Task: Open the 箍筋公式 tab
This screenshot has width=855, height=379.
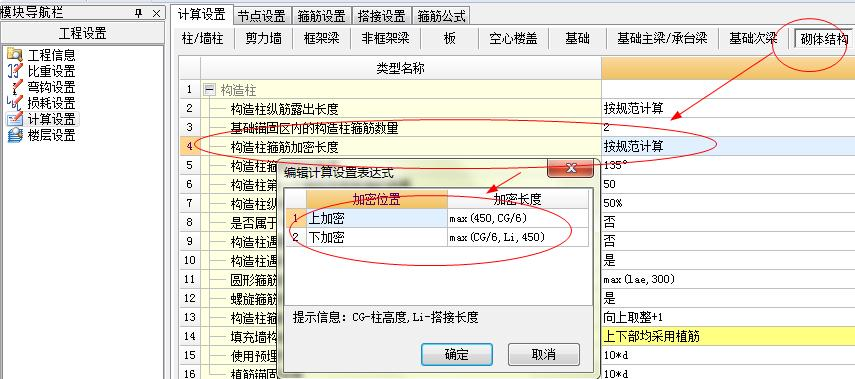Action: [442, 16]
